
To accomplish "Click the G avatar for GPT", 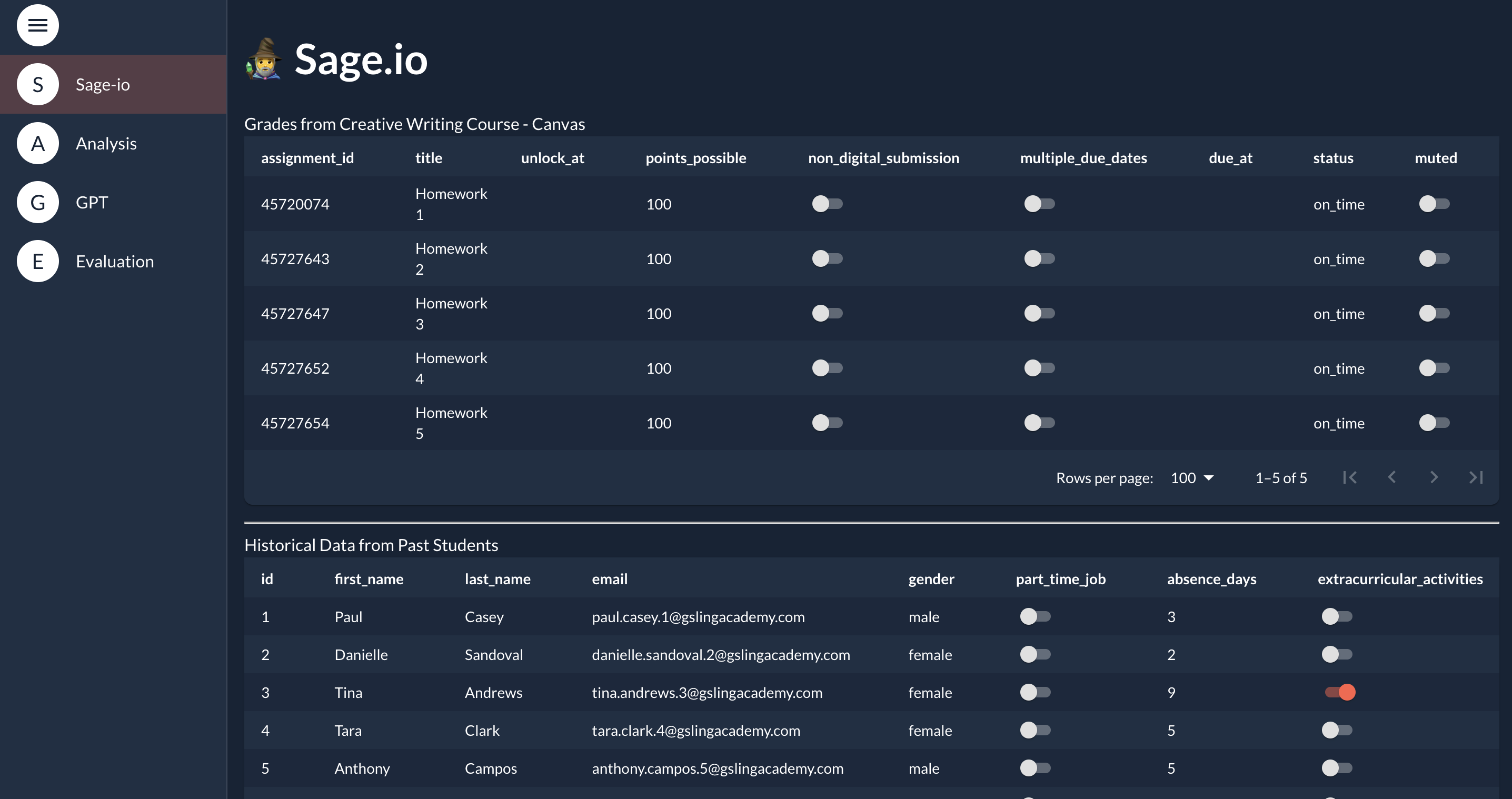I will [37, 203].
